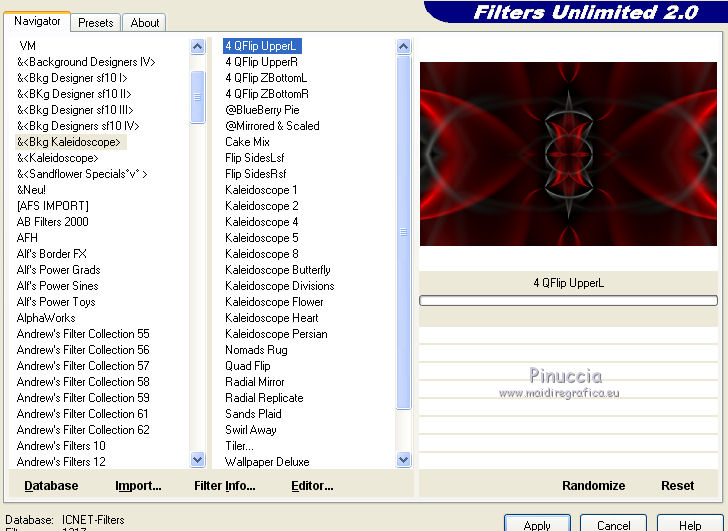Open Filter Info...

click(225, 486)
